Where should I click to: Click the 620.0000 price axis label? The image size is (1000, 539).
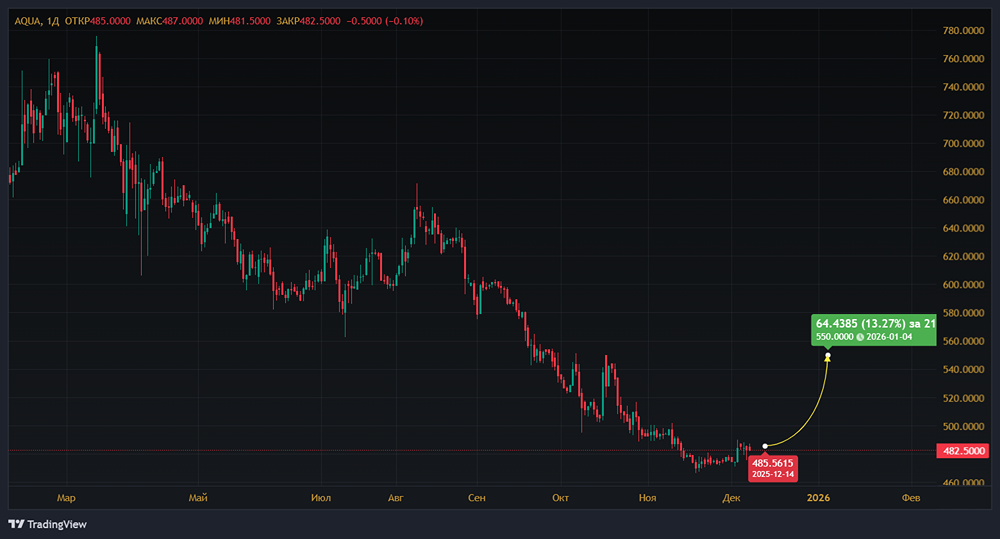tap(963, 256)
